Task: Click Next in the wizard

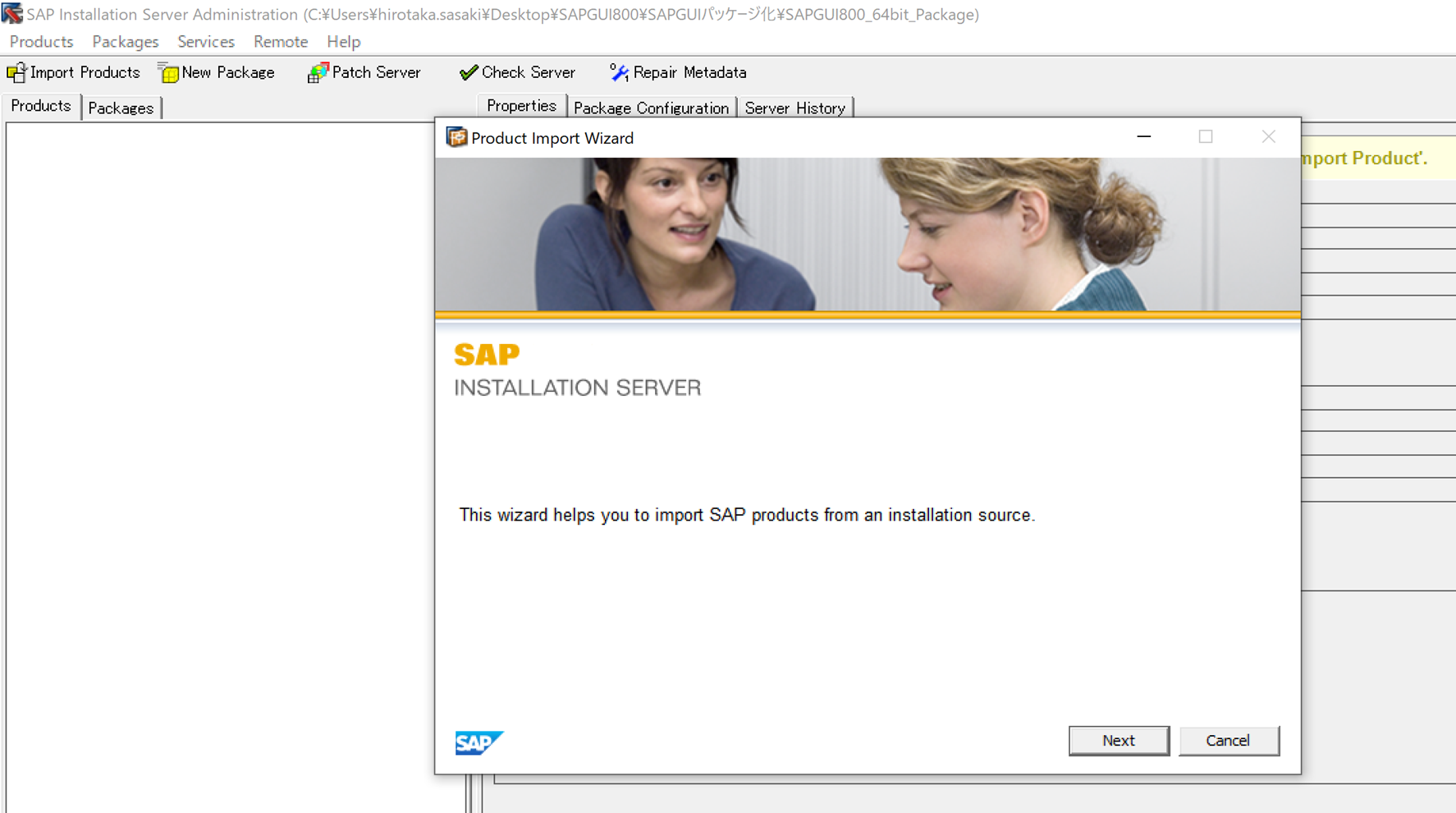Action: click(1119, 741)
